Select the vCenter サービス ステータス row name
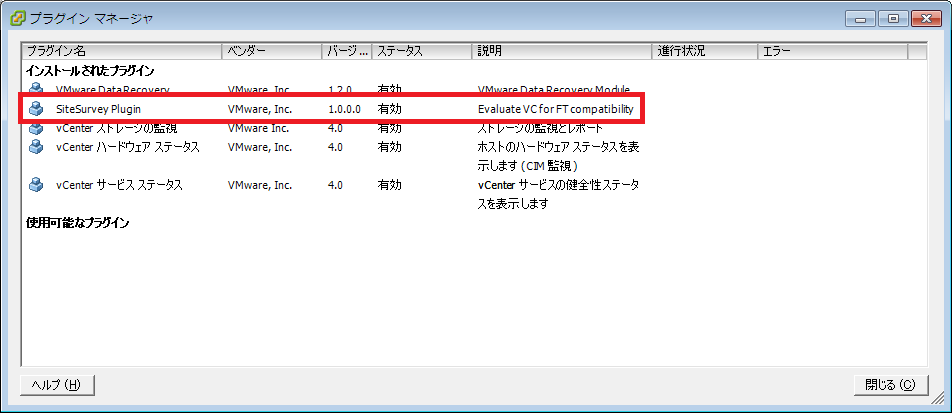 (x=119, y=185)
